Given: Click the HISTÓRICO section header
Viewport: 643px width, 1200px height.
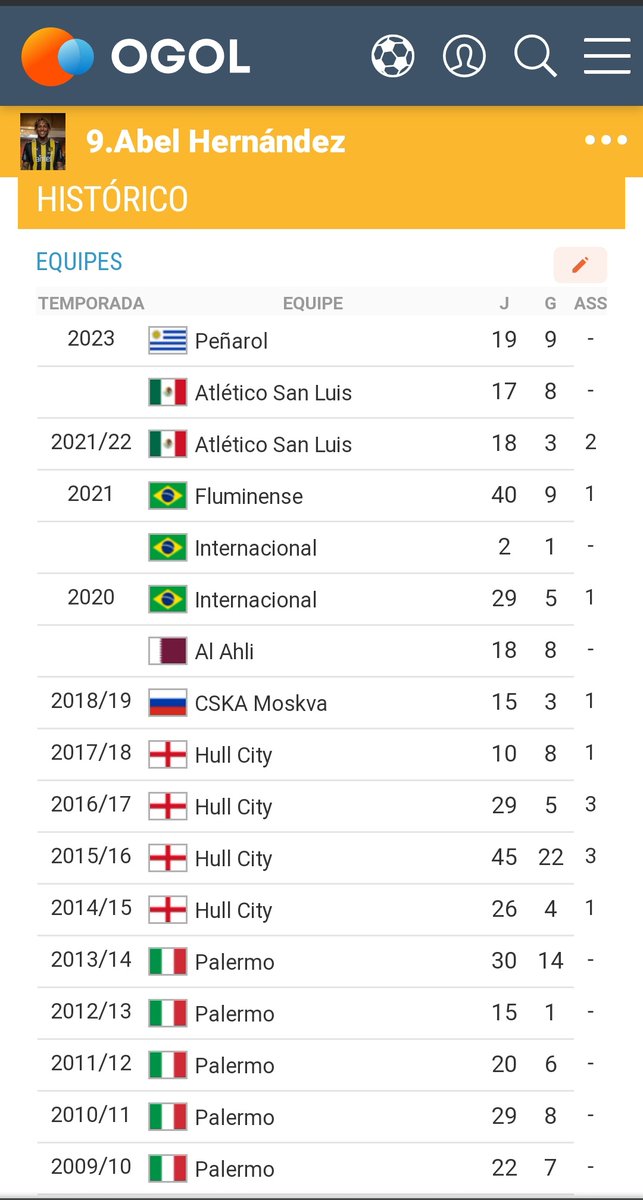Looking at the screenshot, I should 112,199.
